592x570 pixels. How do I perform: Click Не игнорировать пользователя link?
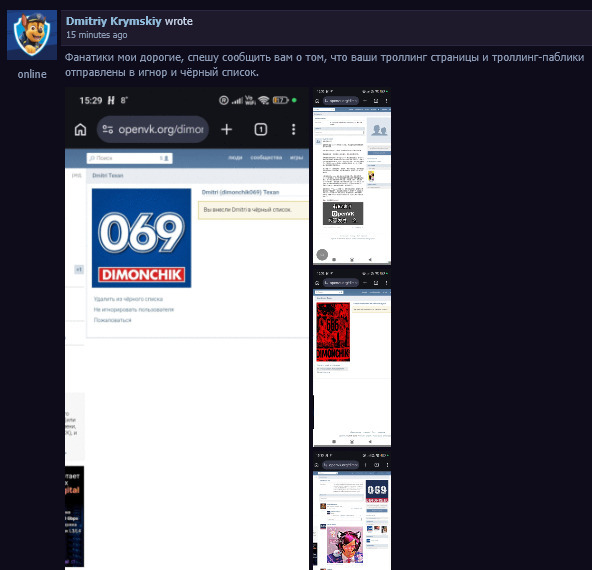134,310
